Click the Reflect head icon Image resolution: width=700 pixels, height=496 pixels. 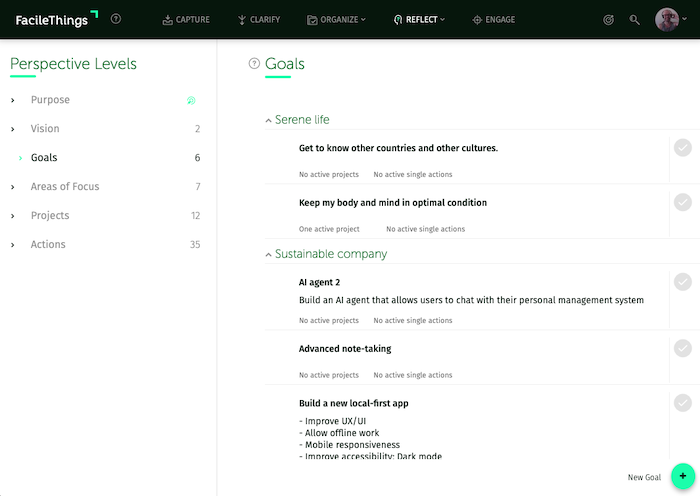(398, 20)
